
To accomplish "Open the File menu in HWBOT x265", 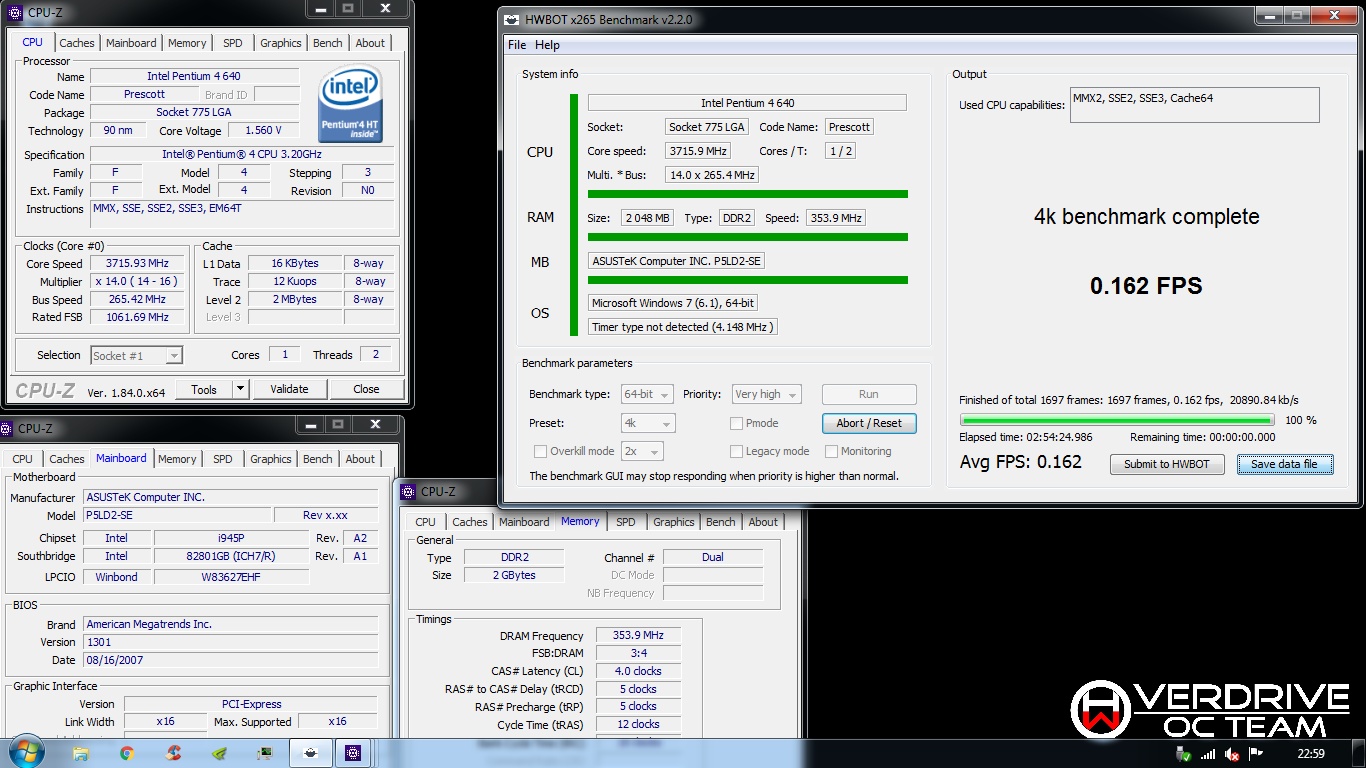I will click(x=517, y=45).
